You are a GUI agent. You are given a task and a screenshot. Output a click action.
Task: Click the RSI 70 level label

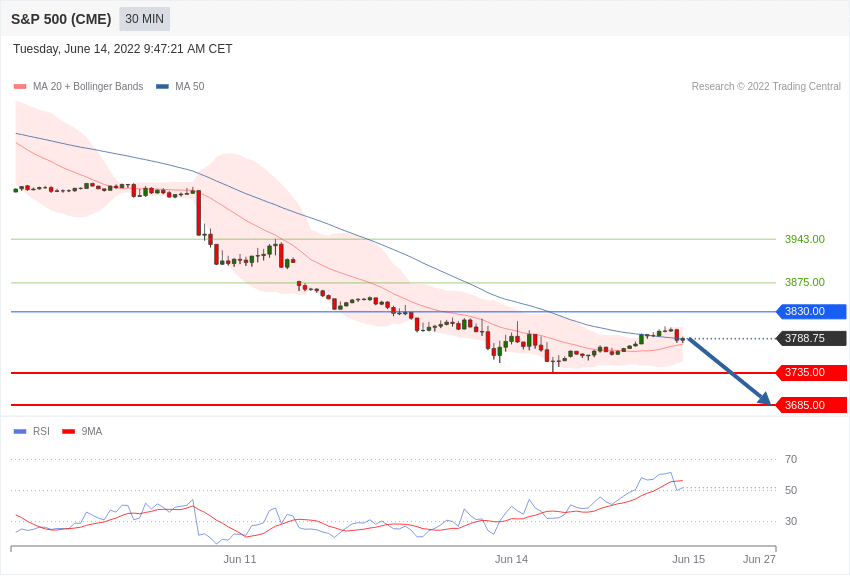[791, 459]
